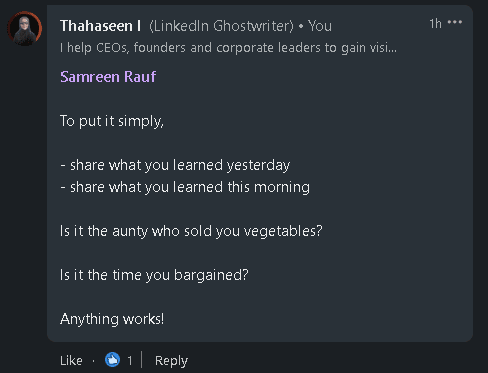Click the blue thumbs-up reaction icon

[x=112, y=360]
